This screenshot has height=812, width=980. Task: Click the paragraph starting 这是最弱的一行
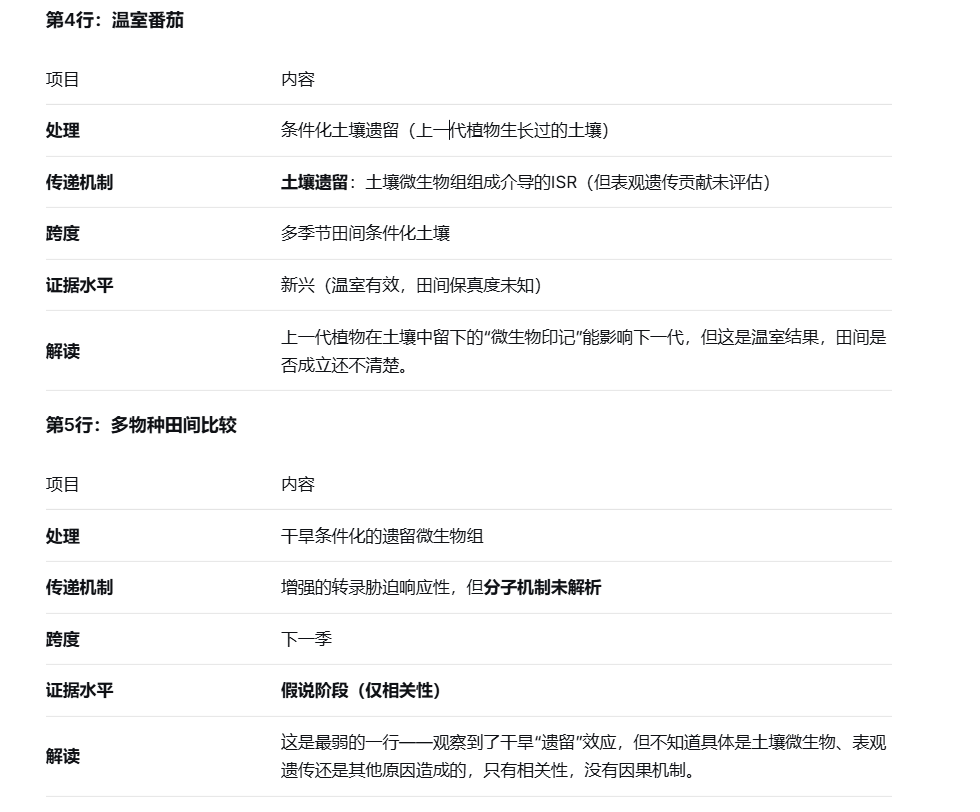pos(584,756)
